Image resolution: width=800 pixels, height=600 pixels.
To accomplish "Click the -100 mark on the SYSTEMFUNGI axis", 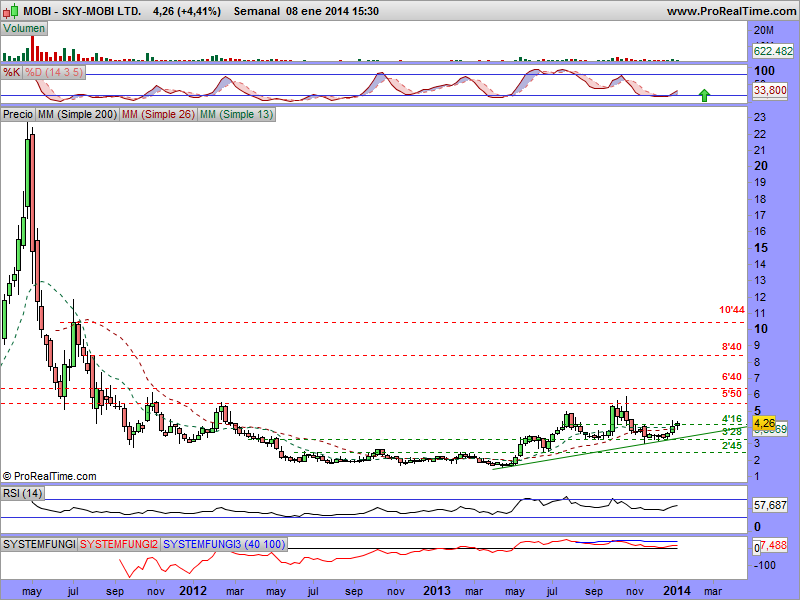I will pos(765,565).
